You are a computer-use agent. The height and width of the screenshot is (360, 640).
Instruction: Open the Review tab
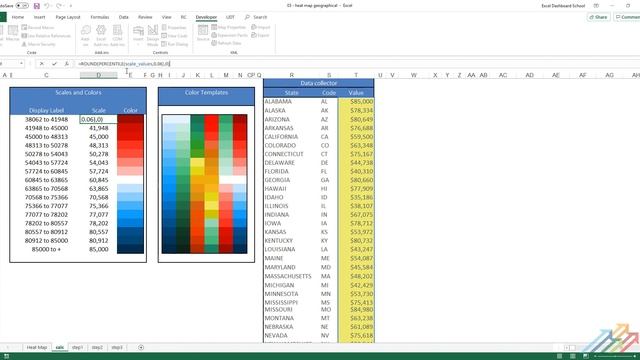[x=145, y=17]
